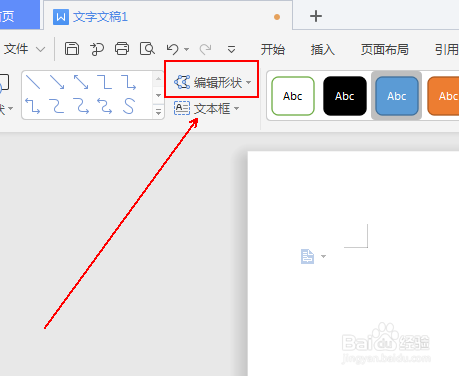Screen dimensions: 459x376
Task: Open the paste options dropdown arrow
Action: tap(323, 256)
